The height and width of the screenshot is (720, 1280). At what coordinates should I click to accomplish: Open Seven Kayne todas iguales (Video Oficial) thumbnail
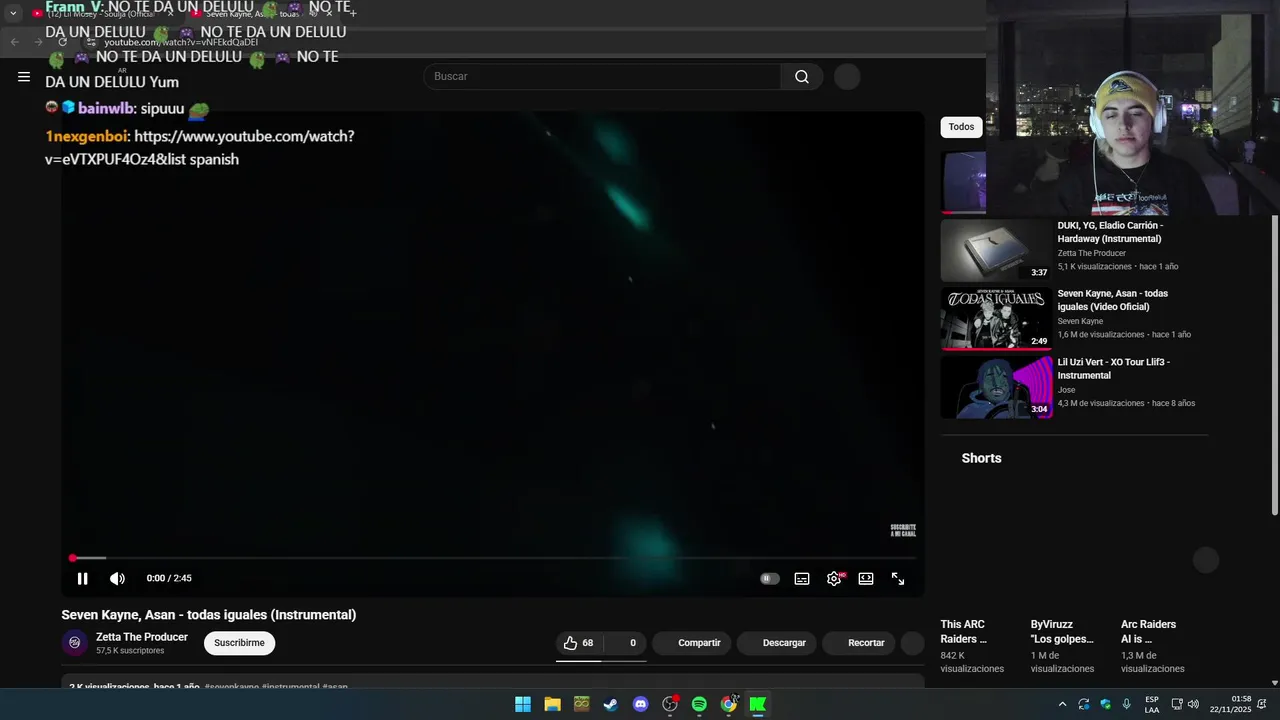click(996, 319)
